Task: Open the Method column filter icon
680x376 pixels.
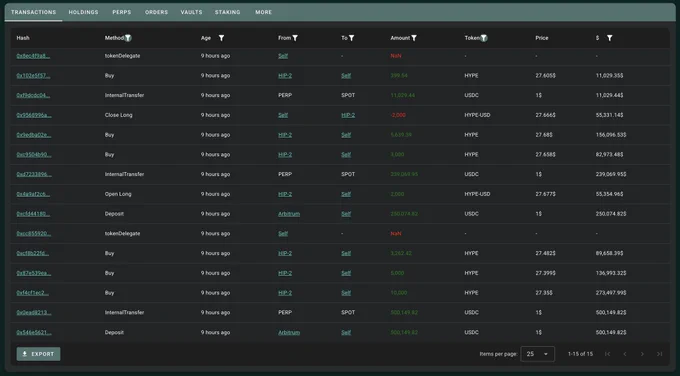Action: click(128, 38)
